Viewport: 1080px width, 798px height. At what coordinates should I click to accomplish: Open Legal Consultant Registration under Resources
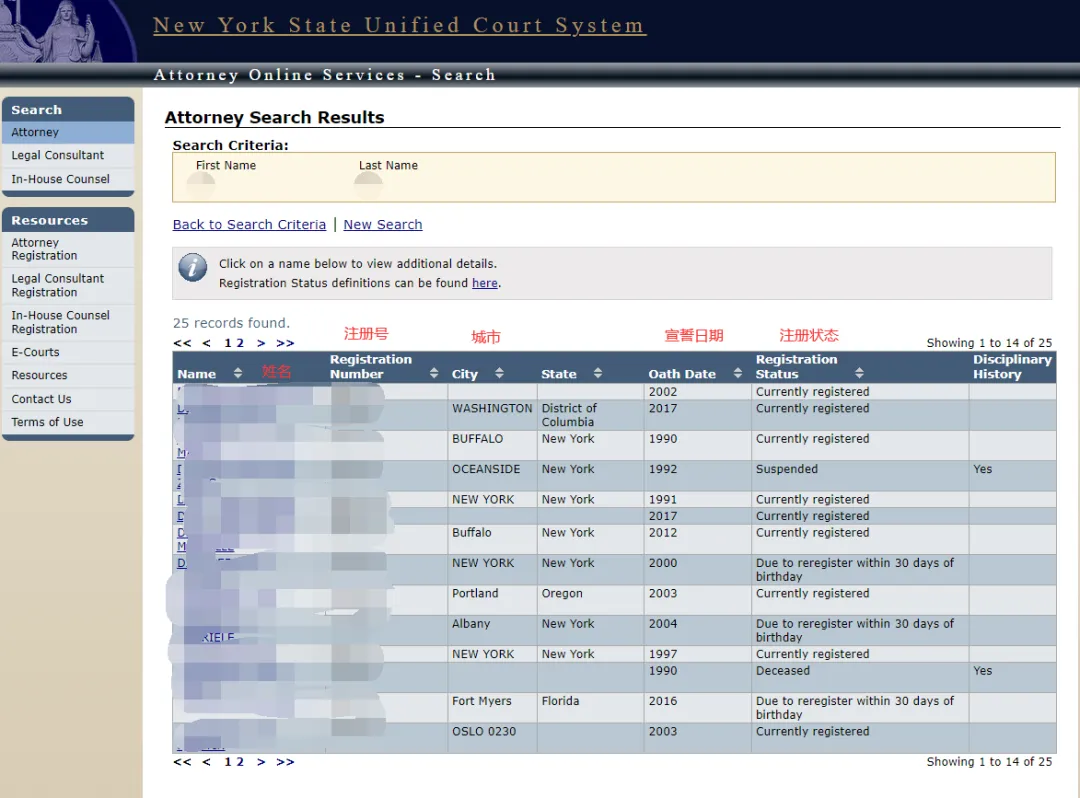coord(68,286)
